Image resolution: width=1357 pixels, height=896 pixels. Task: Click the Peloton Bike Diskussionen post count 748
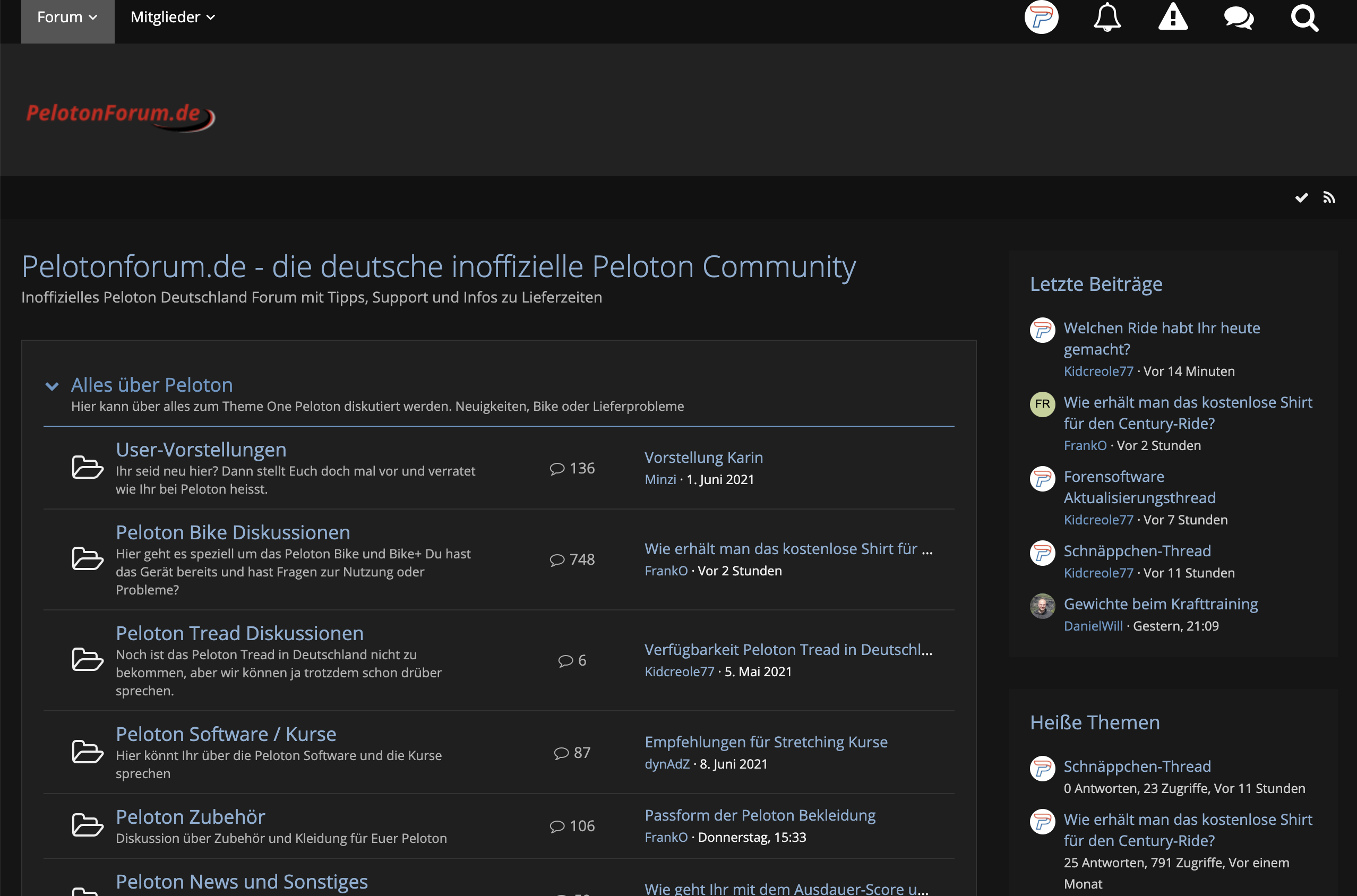572,560
